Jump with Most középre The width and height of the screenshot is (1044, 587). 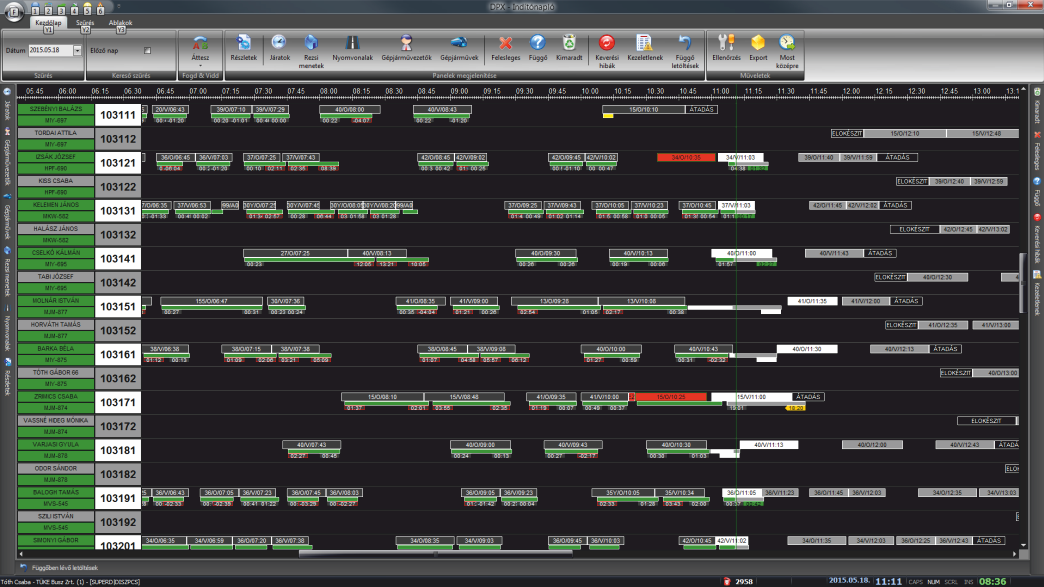coord(787,52)
